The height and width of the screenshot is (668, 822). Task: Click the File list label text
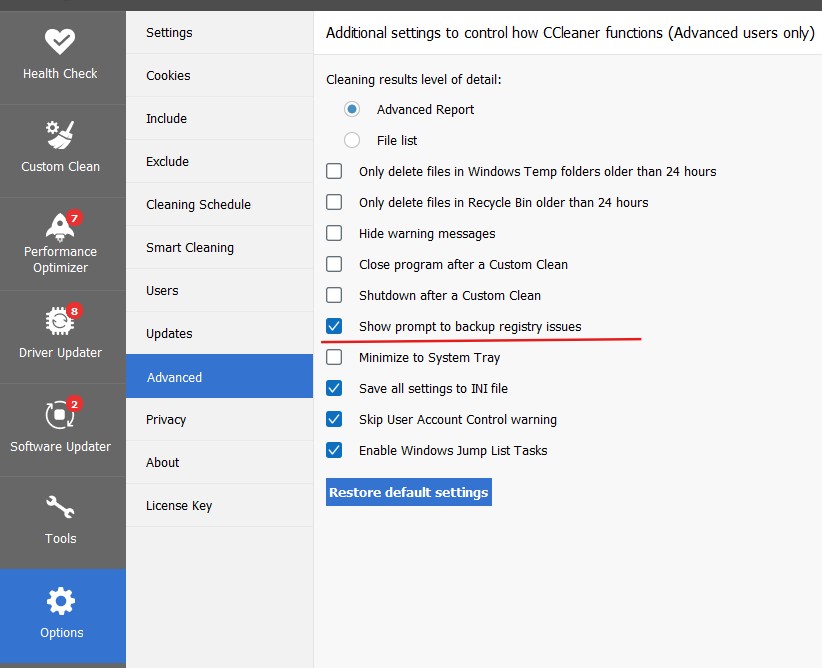397,141
